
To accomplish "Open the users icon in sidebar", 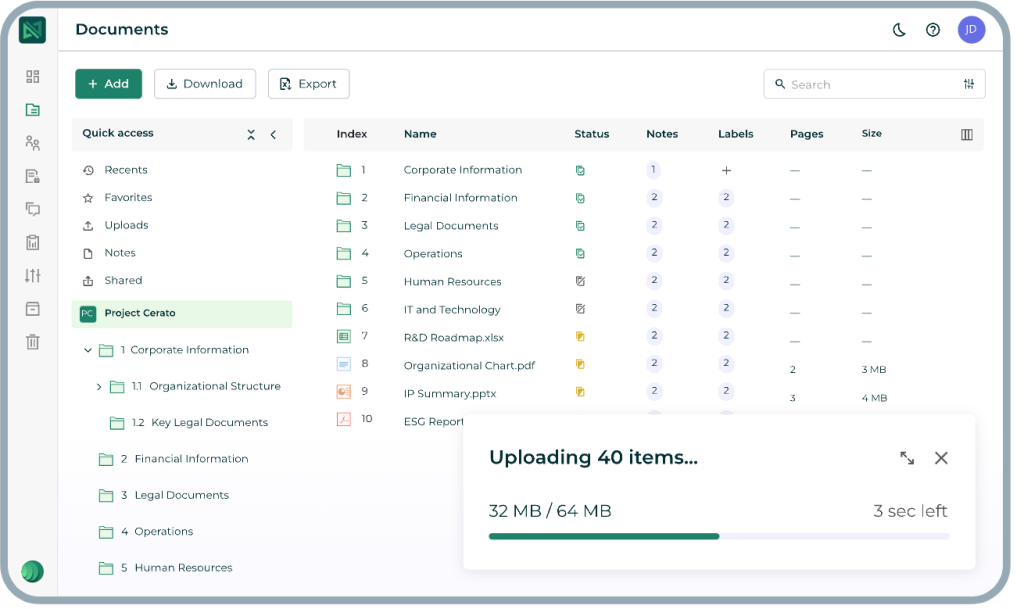I will (33, 143).
